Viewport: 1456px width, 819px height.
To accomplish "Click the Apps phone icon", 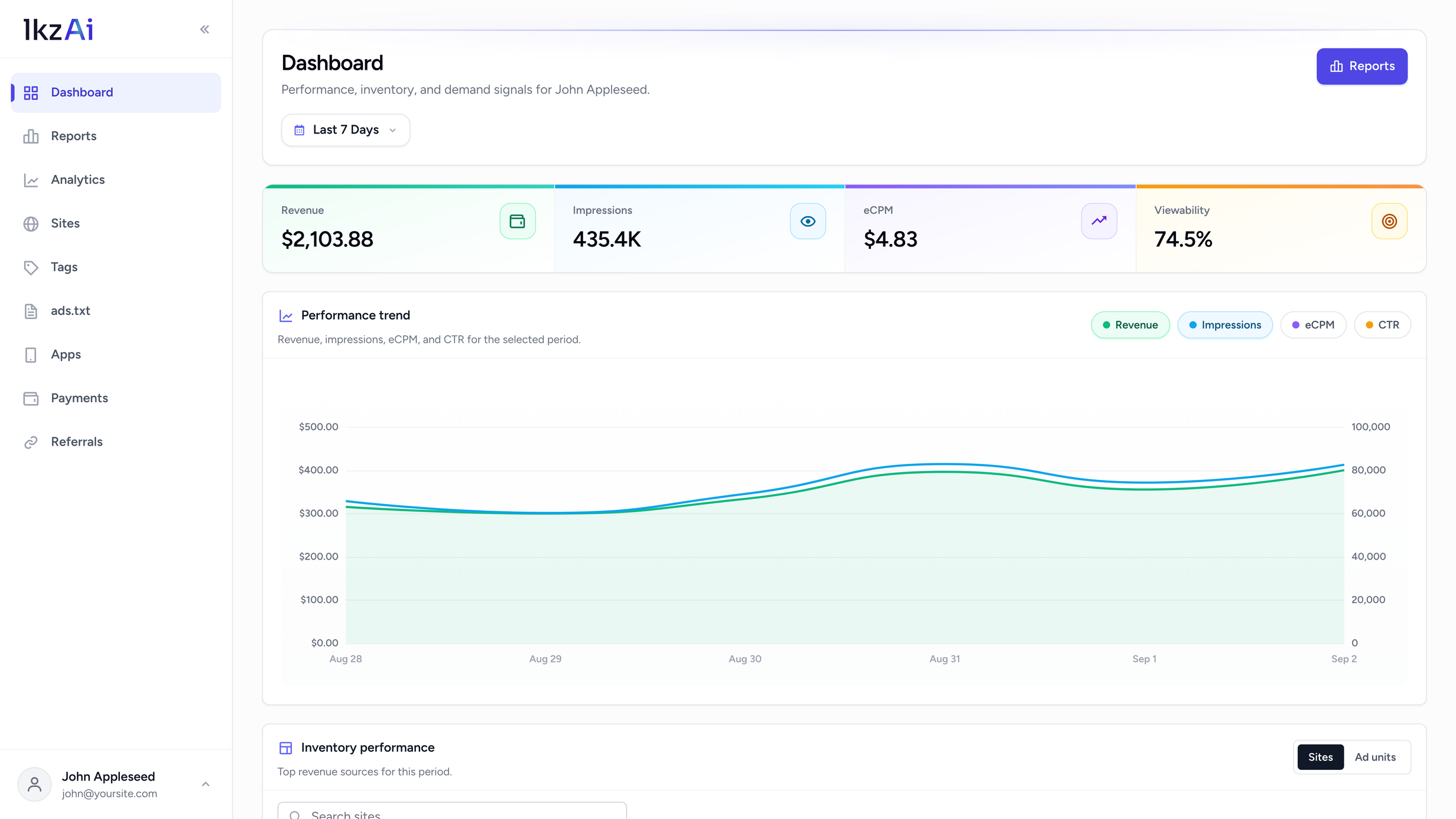I will point(31,355).
